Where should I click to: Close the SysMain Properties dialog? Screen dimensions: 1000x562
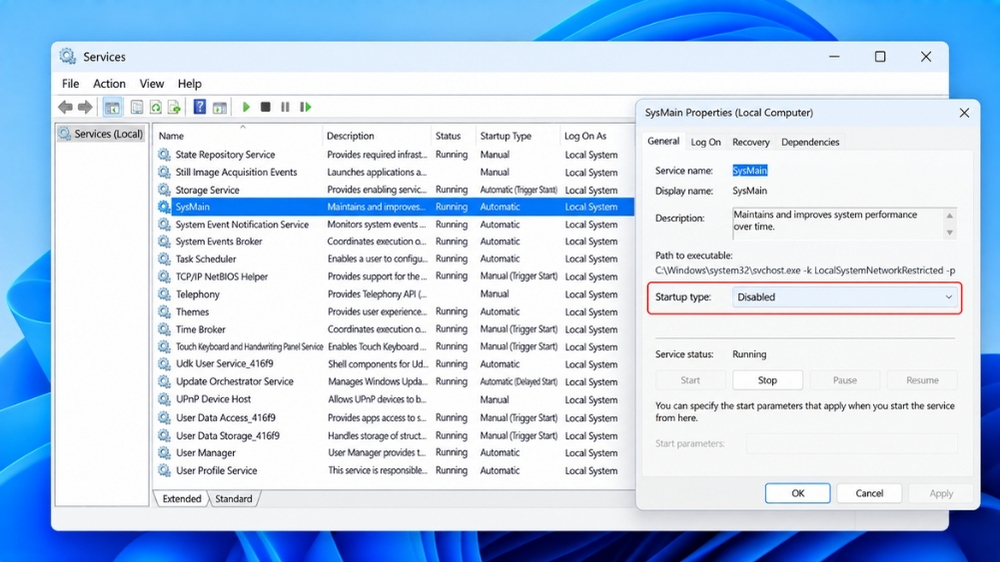click(964, 113)
